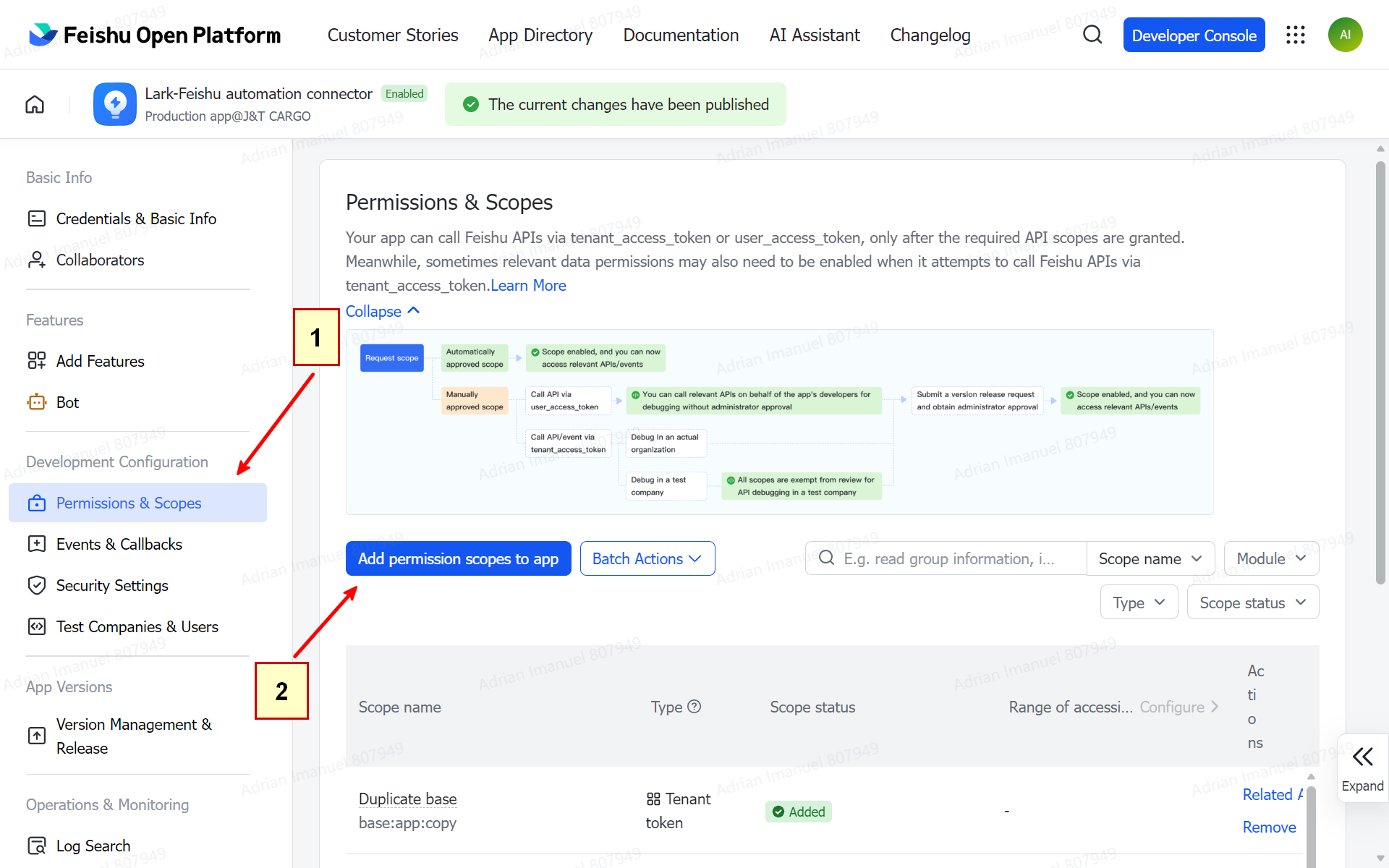Click the Bot robot icon
This screenshot has height=868, width=1389.
pyautogui.click(x=37, y=402)
